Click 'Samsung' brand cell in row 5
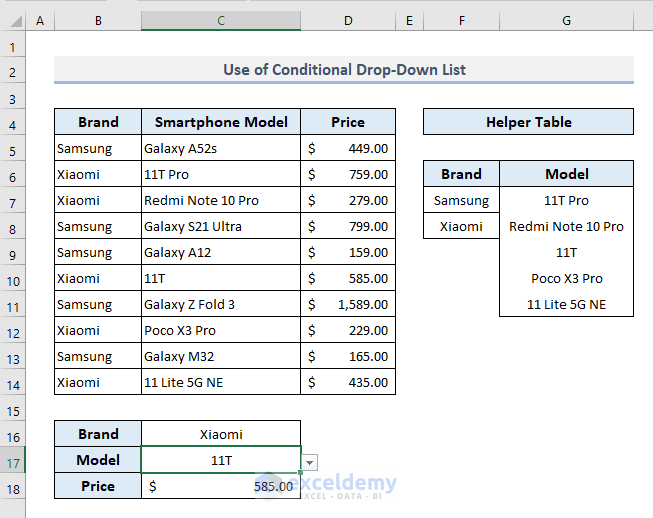Image resolution: width=653 pixels, height=518 pixels. [x=98, y=148]
